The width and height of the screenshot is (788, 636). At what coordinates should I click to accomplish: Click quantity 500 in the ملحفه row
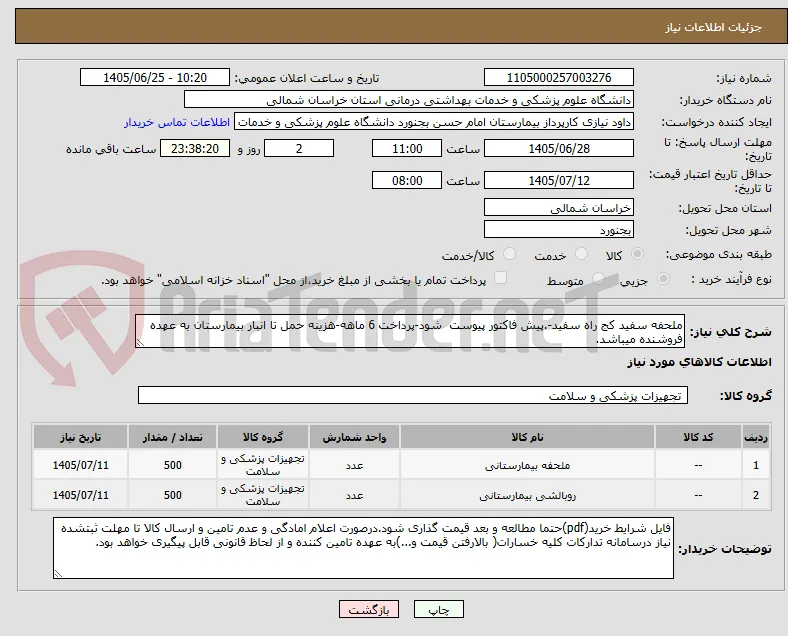pyautogui.click(x=172, y=465)
